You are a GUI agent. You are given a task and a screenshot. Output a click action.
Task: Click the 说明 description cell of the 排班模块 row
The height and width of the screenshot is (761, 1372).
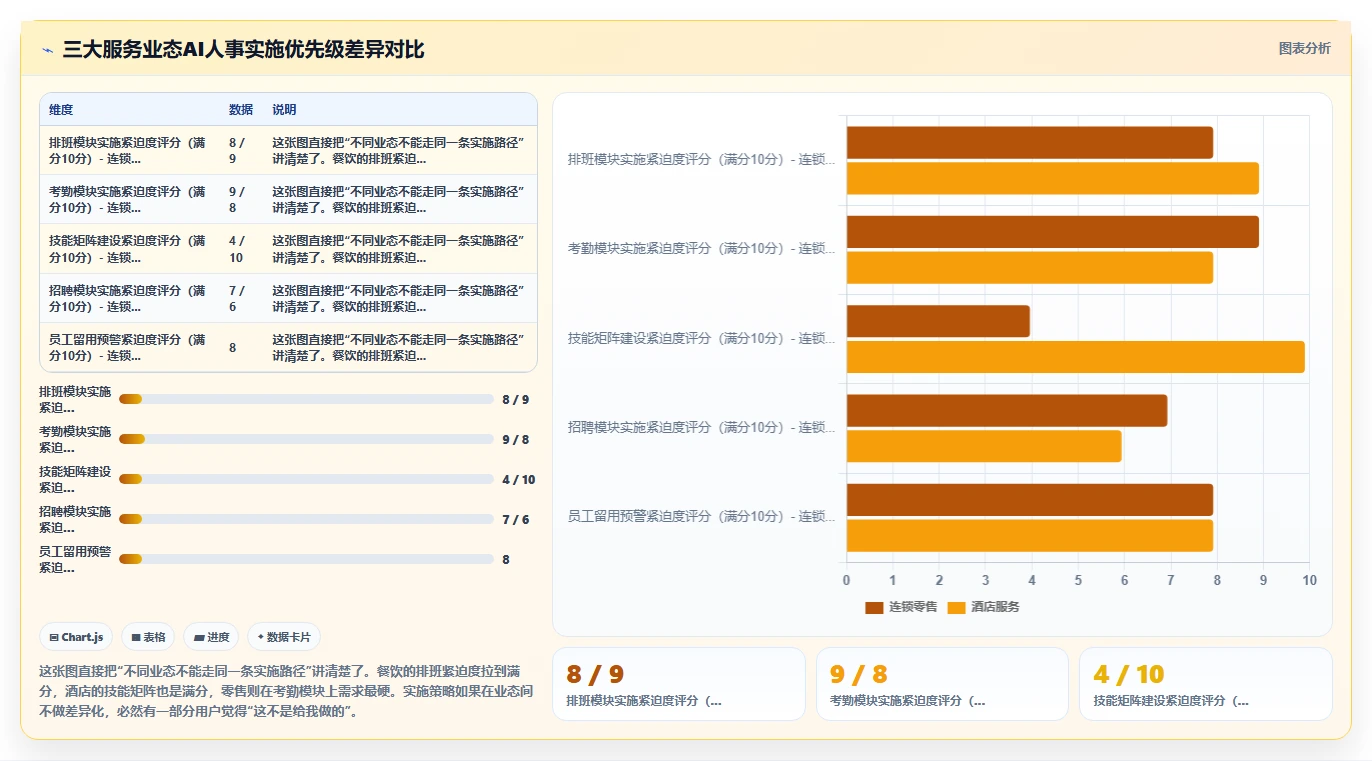(x=400, y=150)
